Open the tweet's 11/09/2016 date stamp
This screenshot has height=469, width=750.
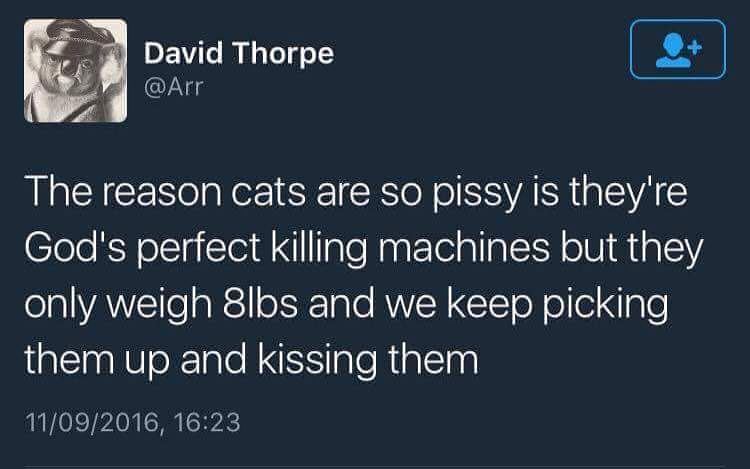point(93,423)
